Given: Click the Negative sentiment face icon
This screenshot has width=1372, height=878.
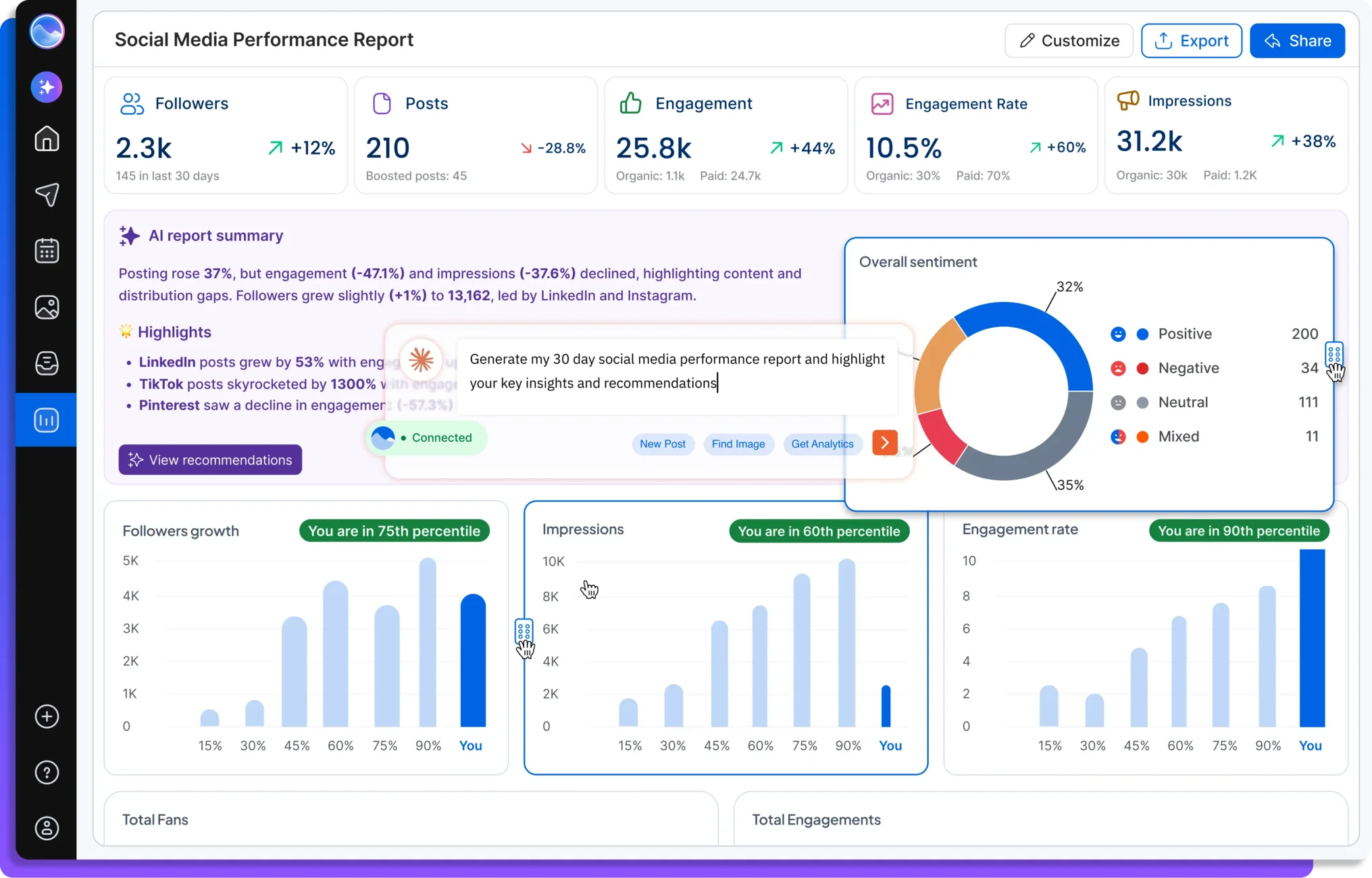Looking at the screenshot, I should [x=1118, y=368].
